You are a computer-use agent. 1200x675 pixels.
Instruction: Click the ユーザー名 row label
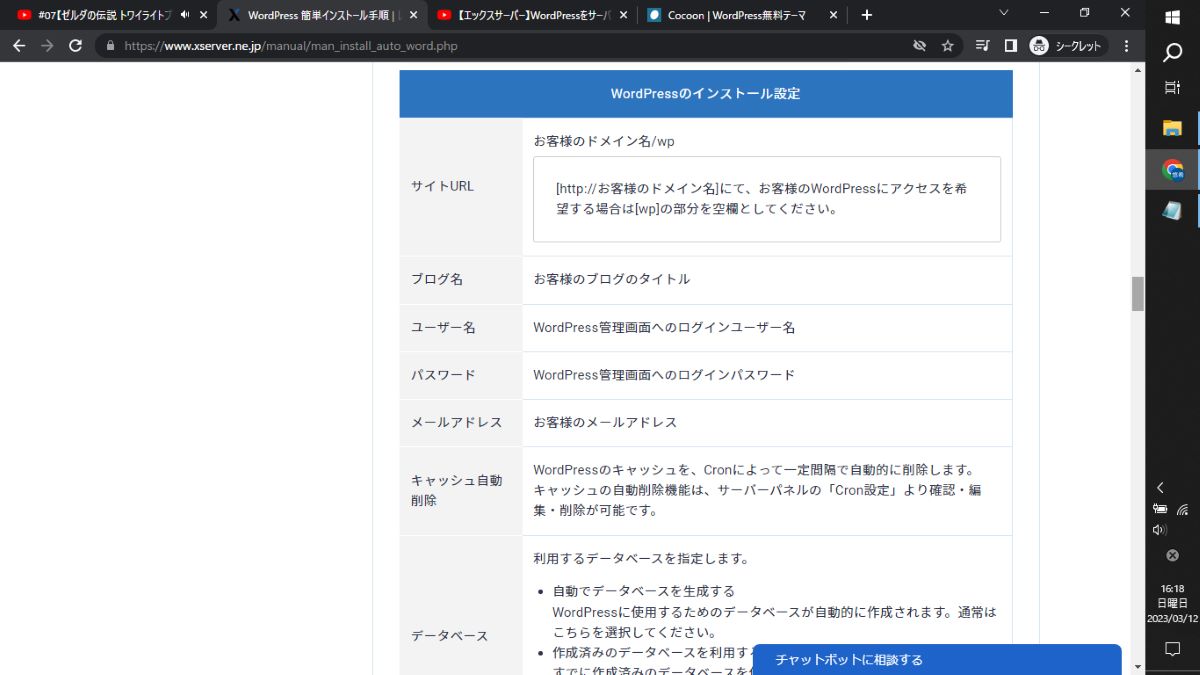[443, 327]
